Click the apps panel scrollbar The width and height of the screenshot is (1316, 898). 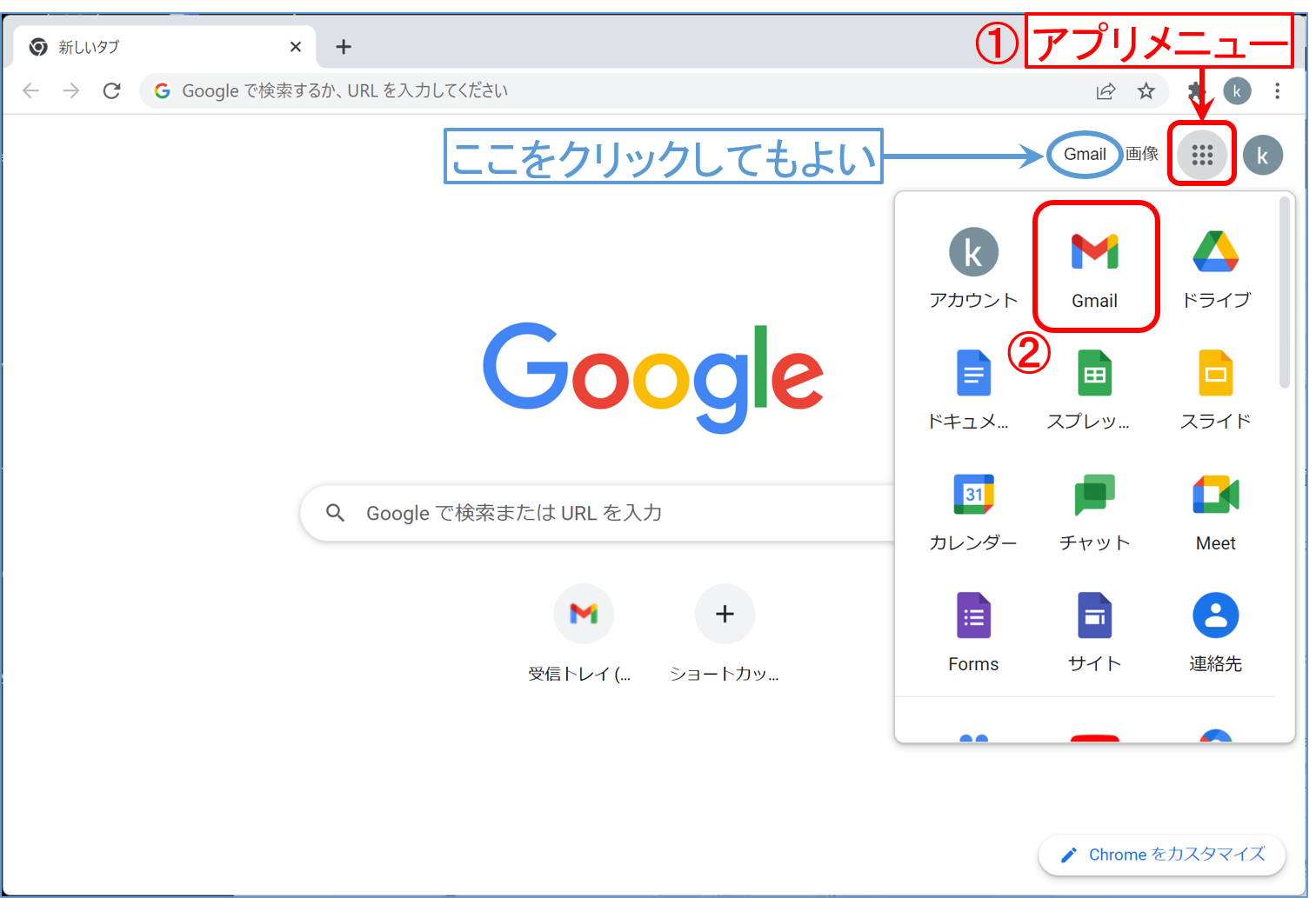(x=1285, y=292)
